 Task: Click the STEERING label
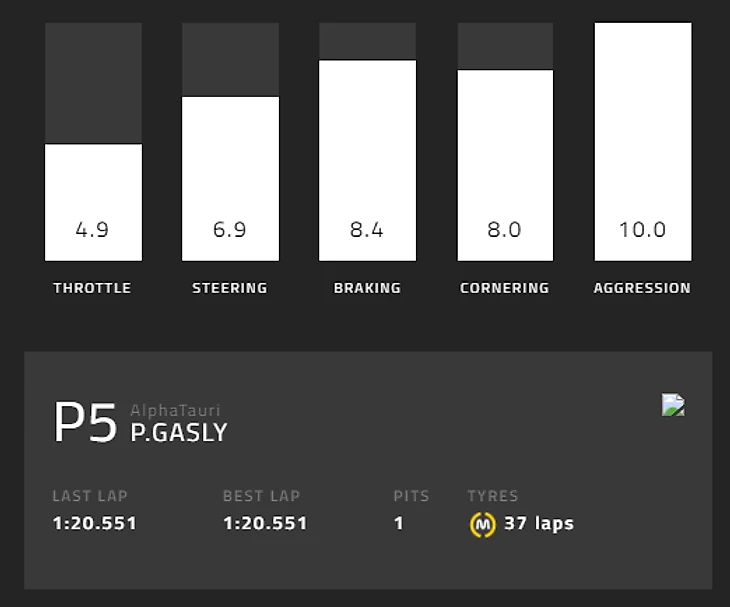click(x=230, y=288)
